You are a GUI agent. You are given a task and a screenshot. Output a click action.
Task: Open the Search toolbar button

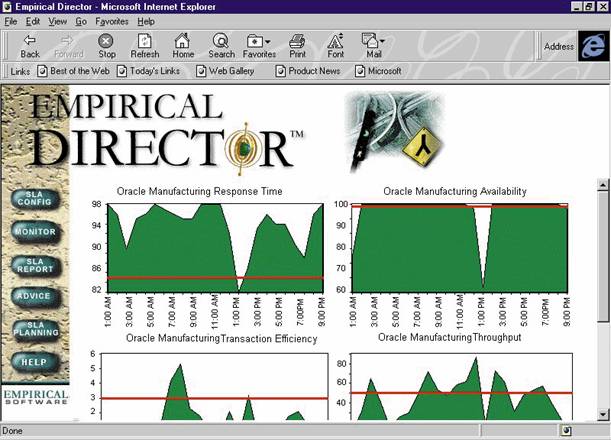pyautogui.click(x=221, y=46)
